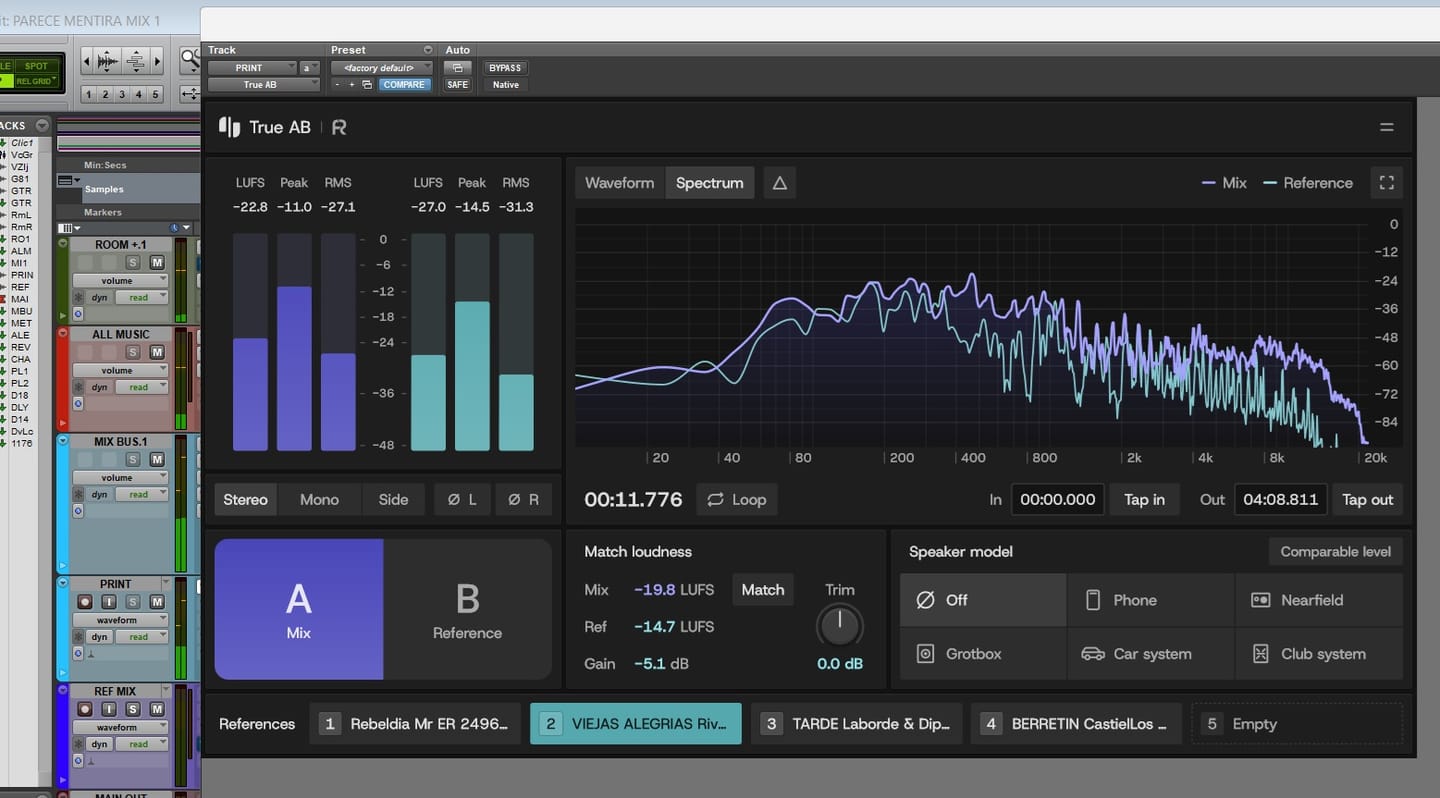Image resolution: width=1440 pixels, height=798 pixels.
Task: Select the Club system speaker model
Action: click(x=1319, y=654)
